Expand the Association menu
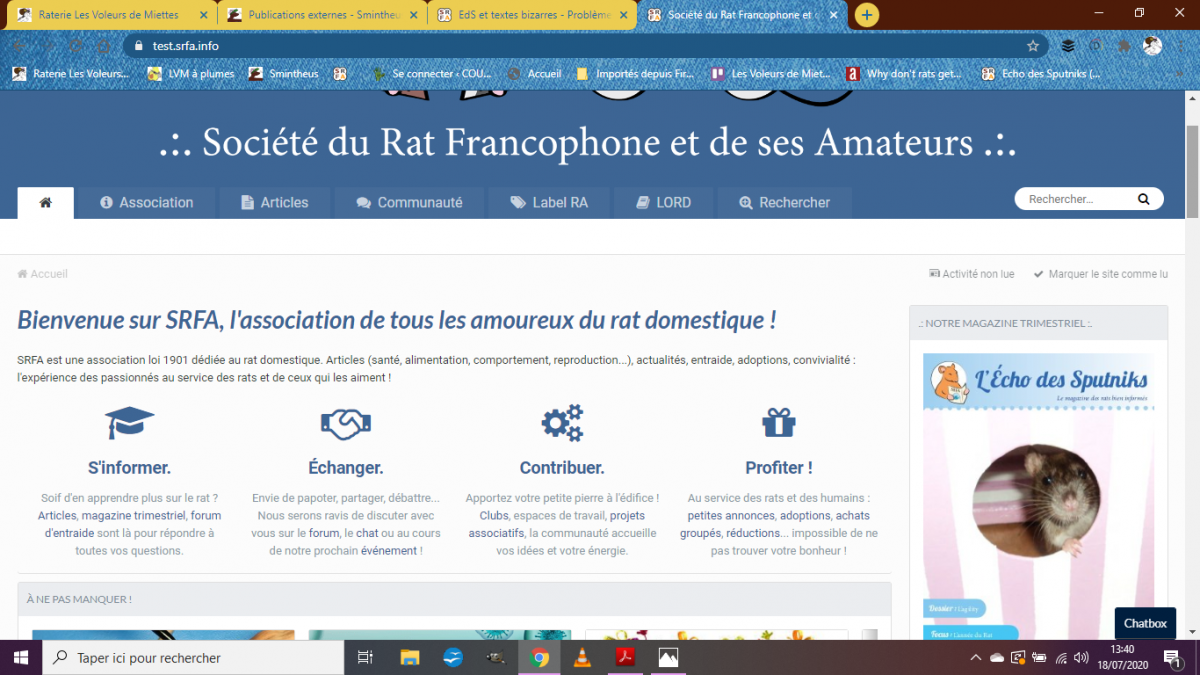This screenshot has width=1200, height=675. (x=146, y=203)
